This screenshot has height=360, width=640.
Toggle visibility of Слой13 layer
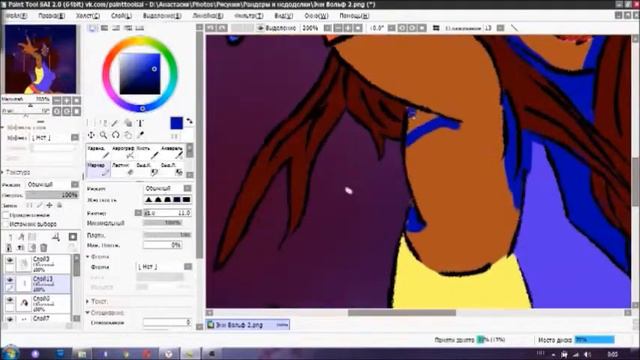(x=10, y=280)
